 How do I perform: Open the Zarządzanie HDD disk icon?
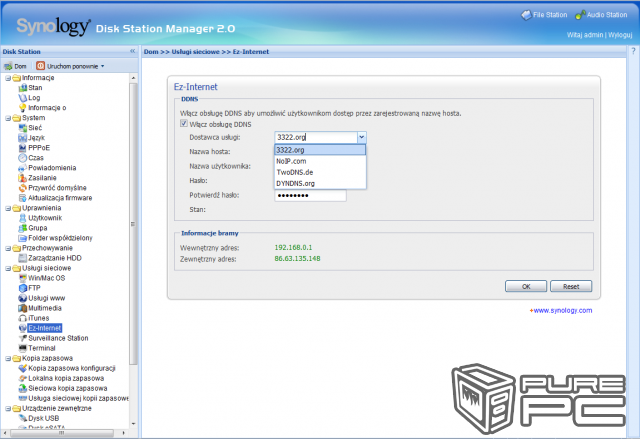click(x=23, y=258)
